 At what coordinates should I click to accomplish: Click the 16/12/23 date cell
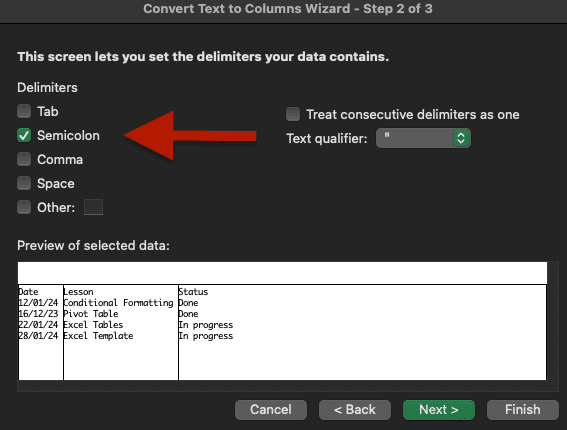38,314
